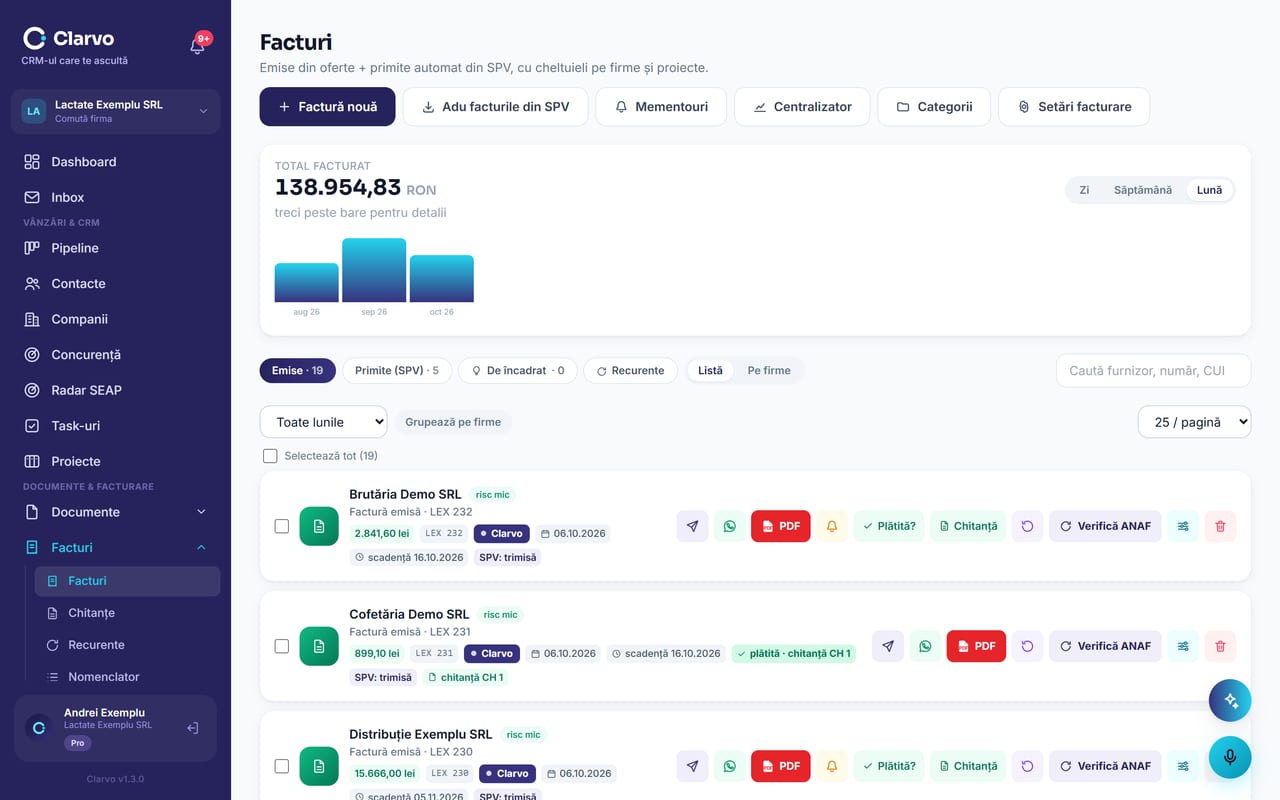Screen dimensions: 1280x800
Task: Click the Clarvo logo
Action: click(69, 38)
